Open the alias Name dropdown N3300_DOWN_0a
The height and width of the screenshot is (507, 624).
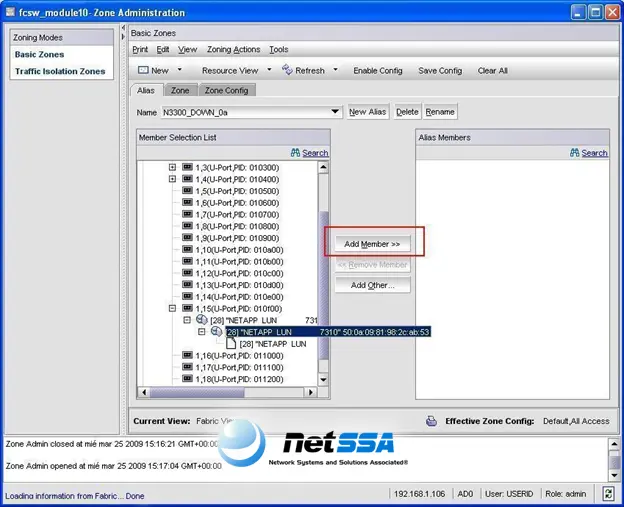pos(335,112)
